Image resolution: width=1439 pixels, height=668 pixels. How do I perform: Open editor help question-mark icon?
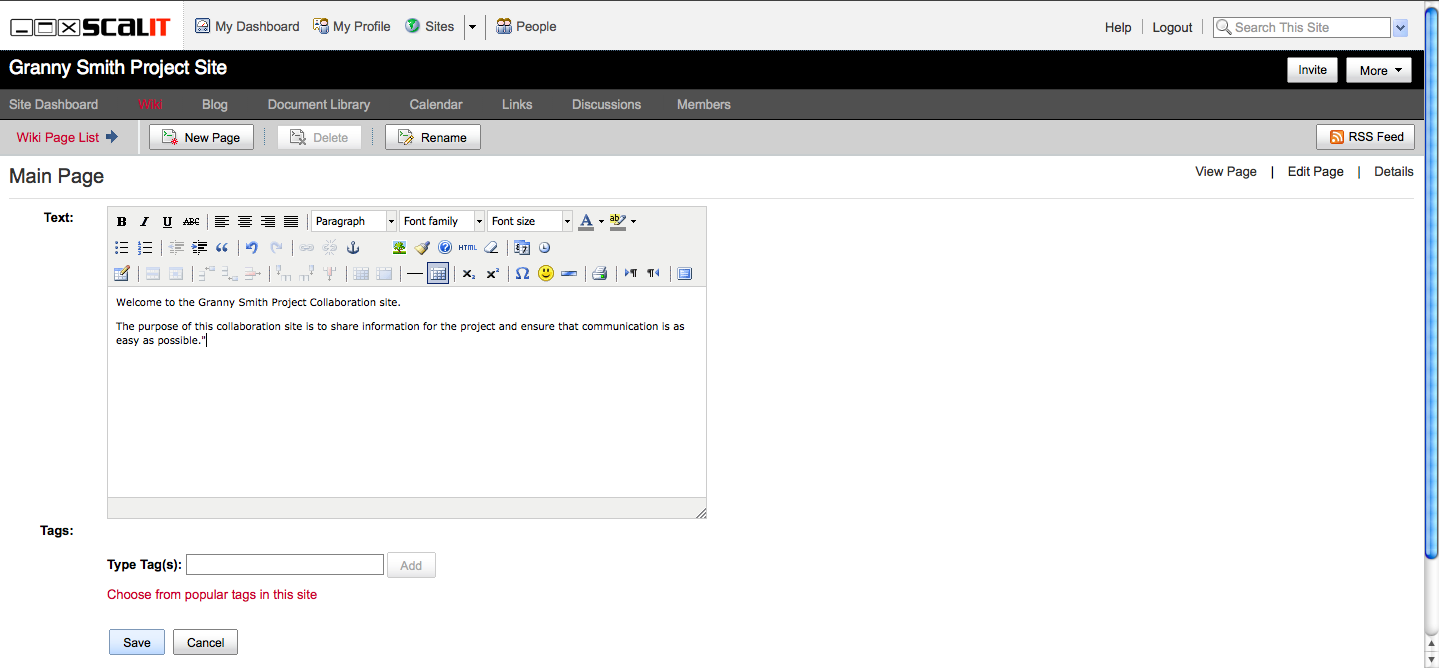[445, 248]
